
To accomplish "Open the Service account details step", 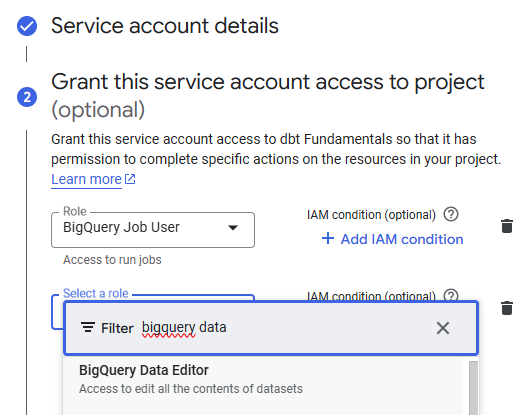I will tap(165, 26).
